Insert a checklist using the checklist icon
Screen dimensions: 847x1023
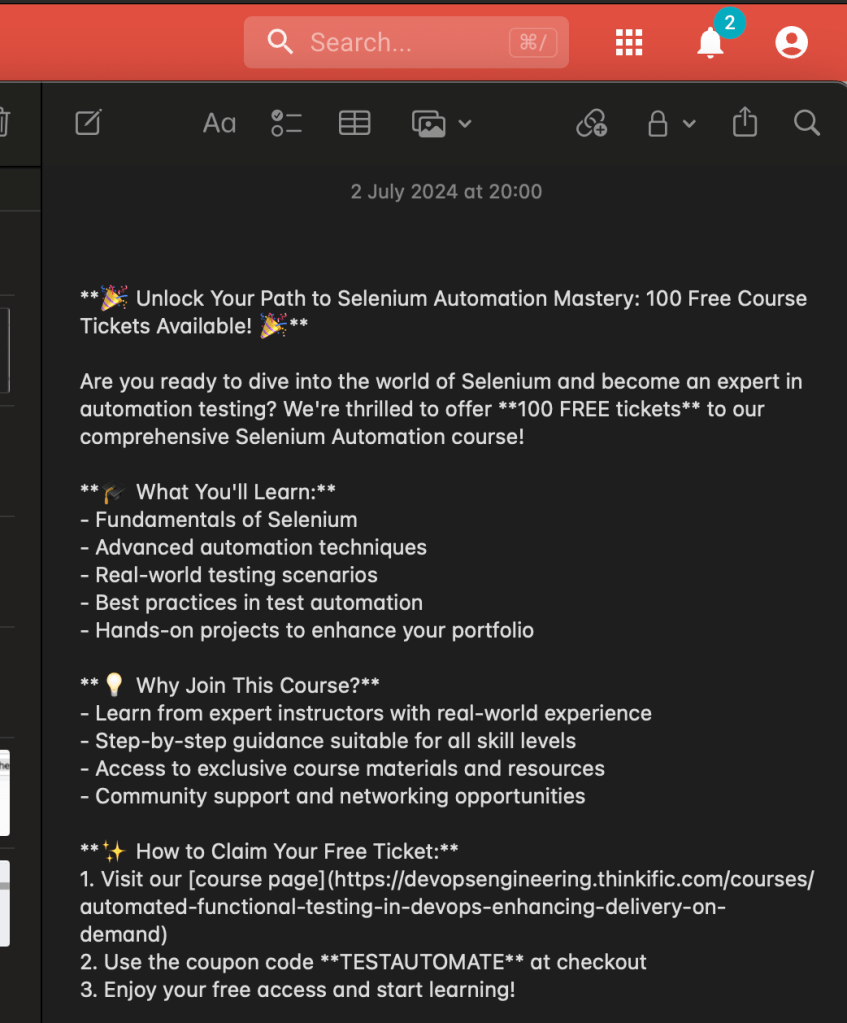tap(286, 123)
